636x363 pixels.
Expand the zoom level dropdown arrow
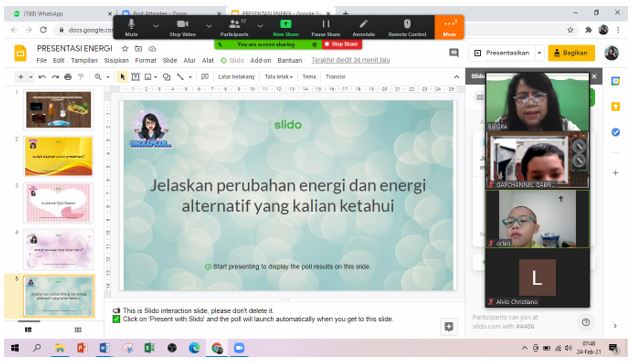coord(108,77)
